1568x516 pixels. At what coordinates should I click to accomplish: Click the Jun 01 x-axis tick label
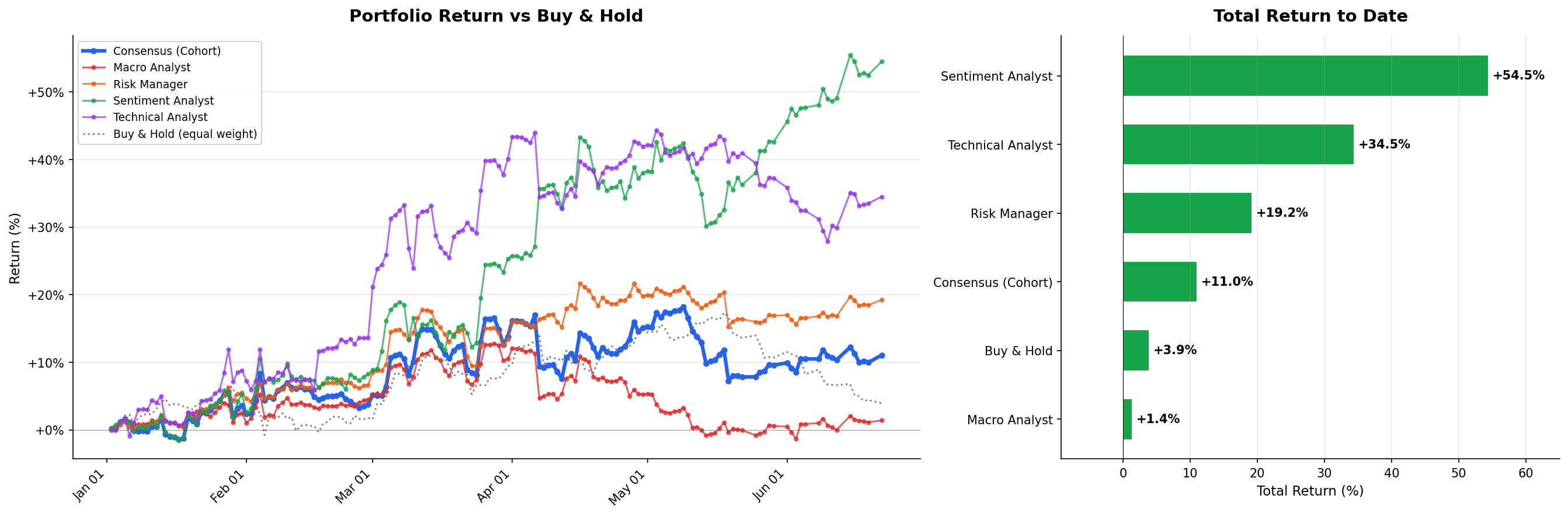768,486
